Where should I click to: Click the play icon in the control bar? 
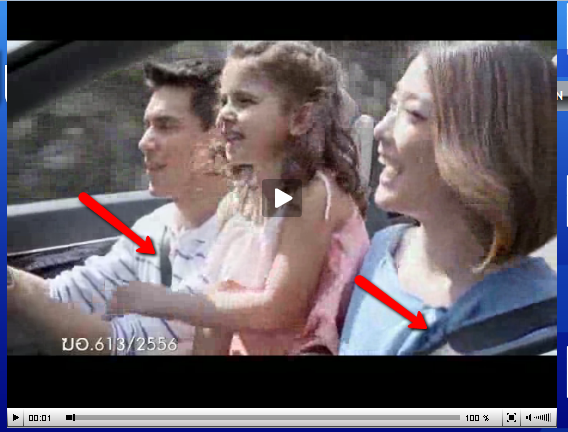click(x=16, y=418)
